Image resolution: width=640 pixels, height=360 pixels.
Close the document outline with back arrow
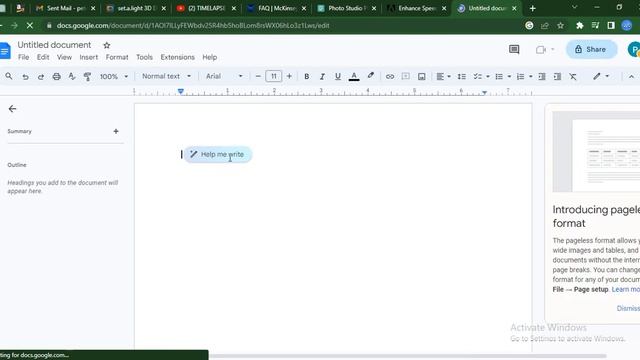12,109
